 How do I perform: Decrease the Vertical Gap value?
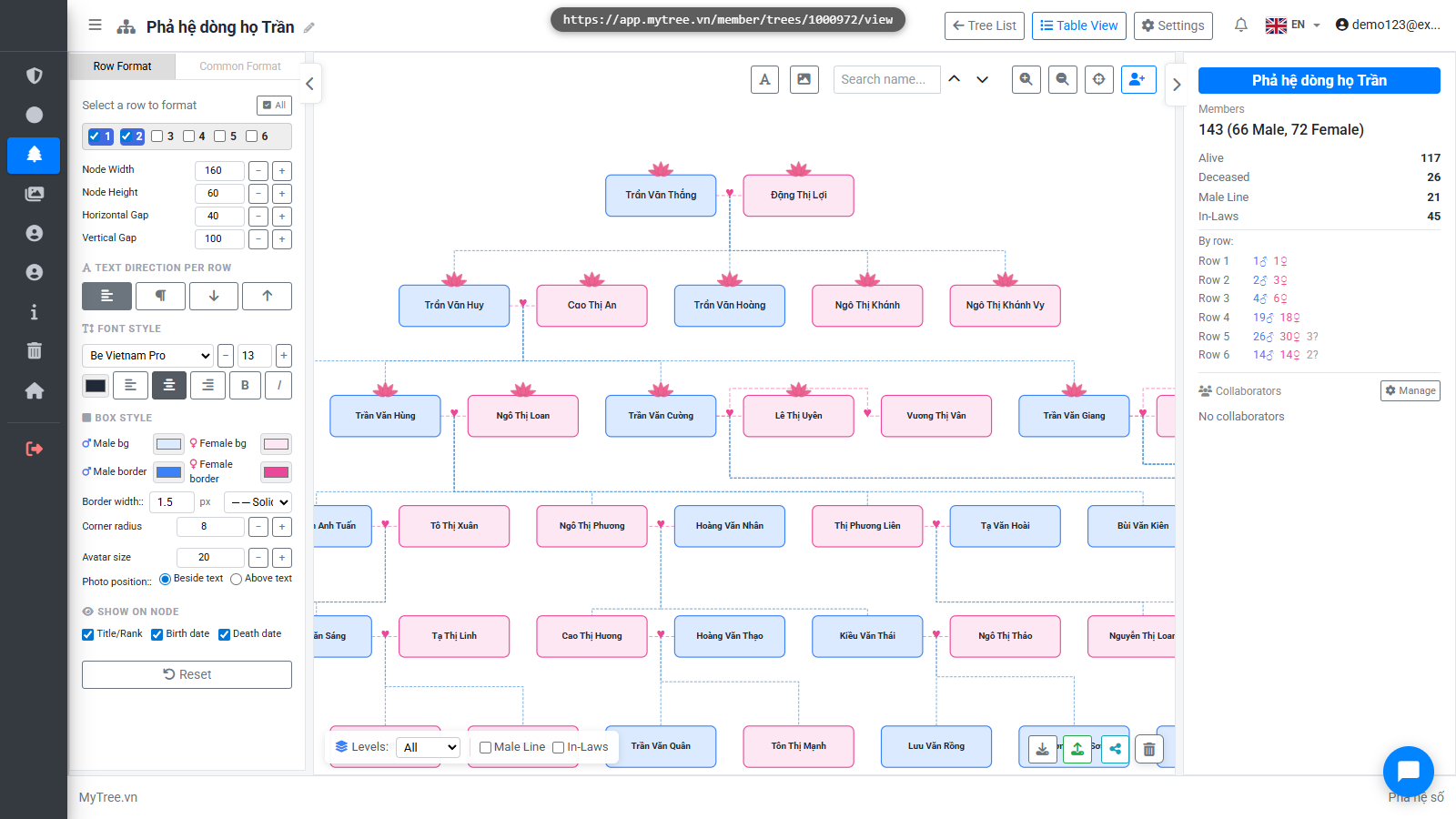258,239
